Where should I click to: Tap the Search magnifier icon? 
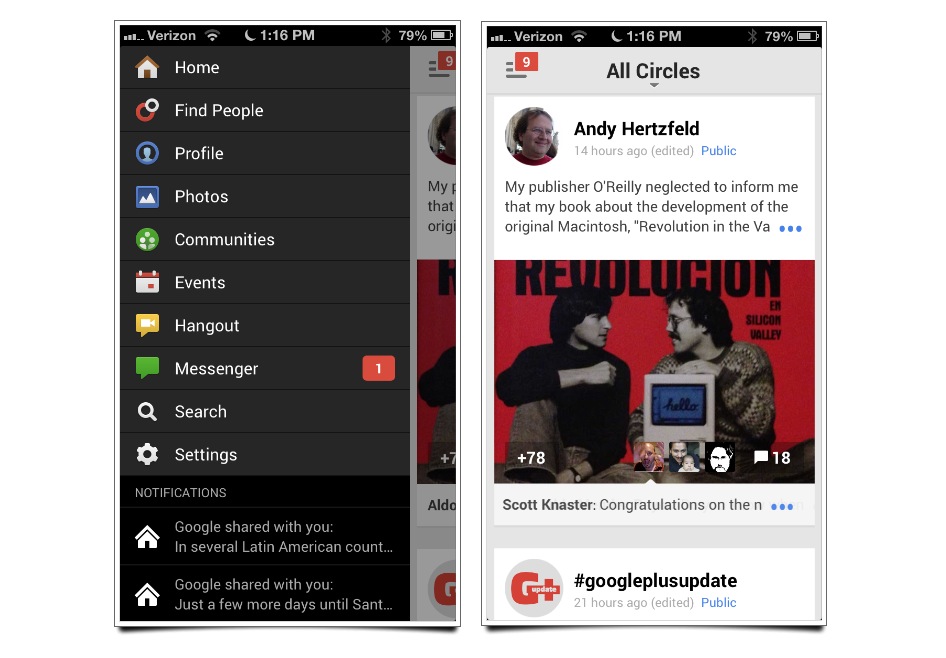pyautogui.click(x=147, y=411)
